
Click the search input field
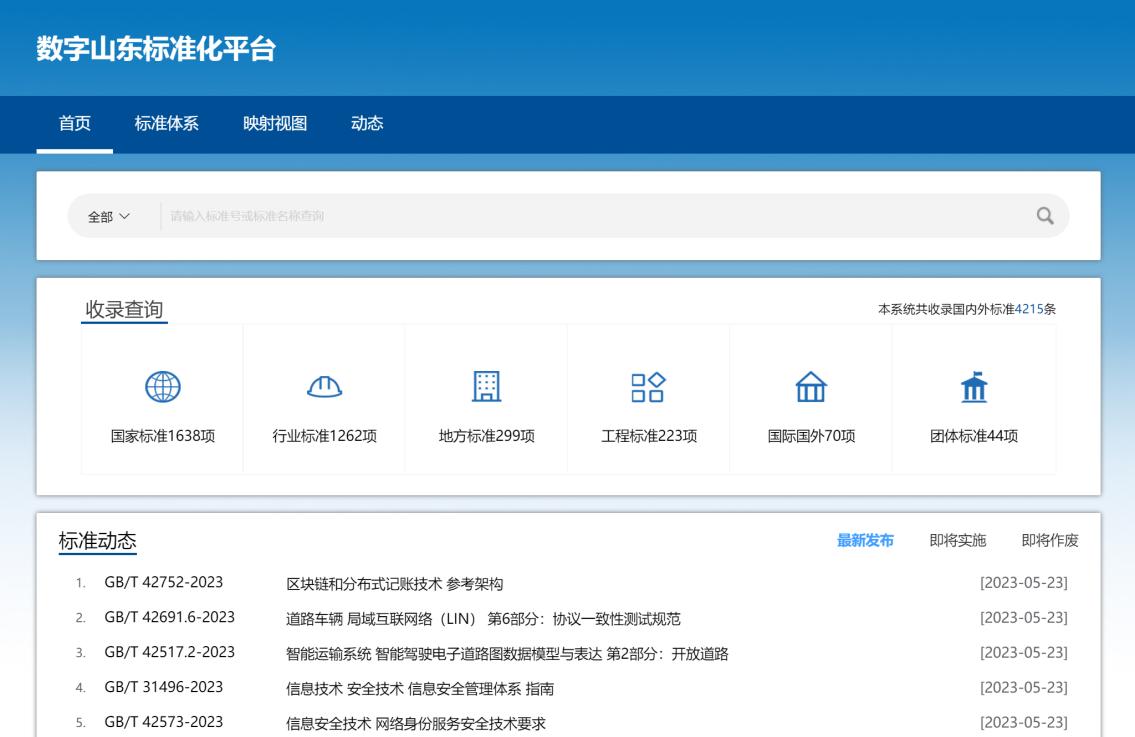click(x=500, y=216)
